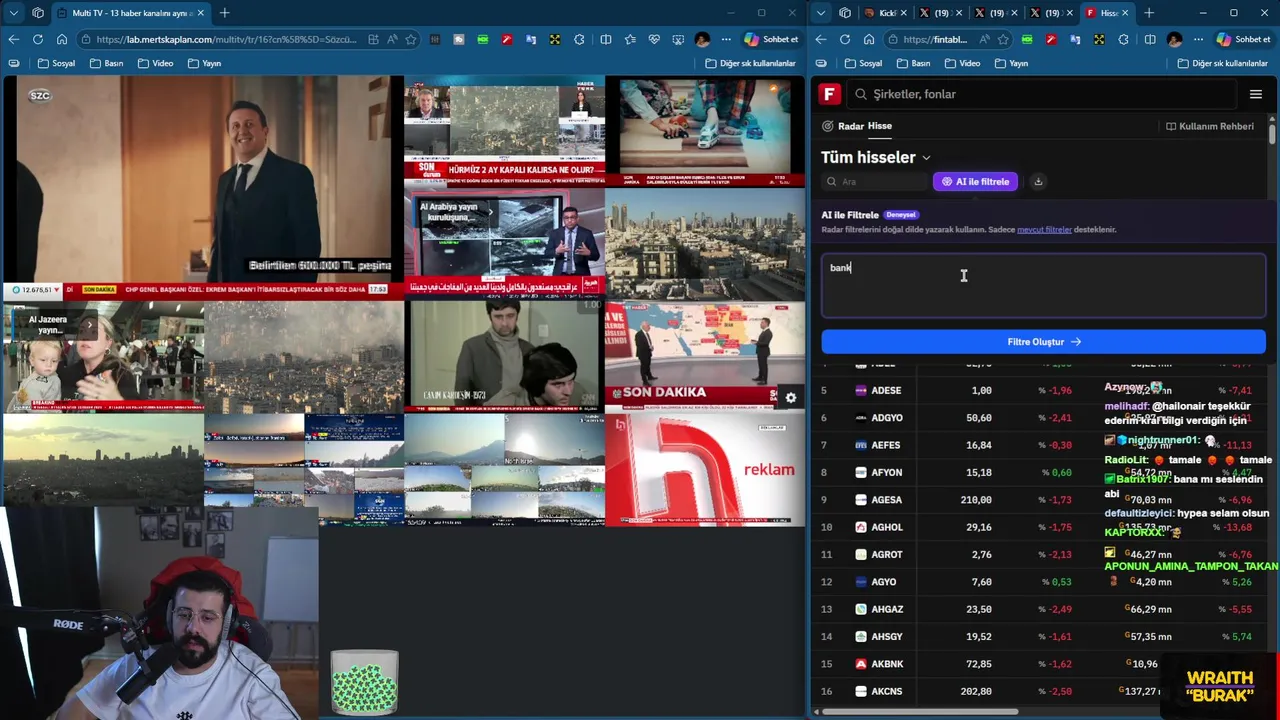Open Fintables hamburger menu icon
The height and width of the screenshot is (720, 1280).
coord(1256,94)
